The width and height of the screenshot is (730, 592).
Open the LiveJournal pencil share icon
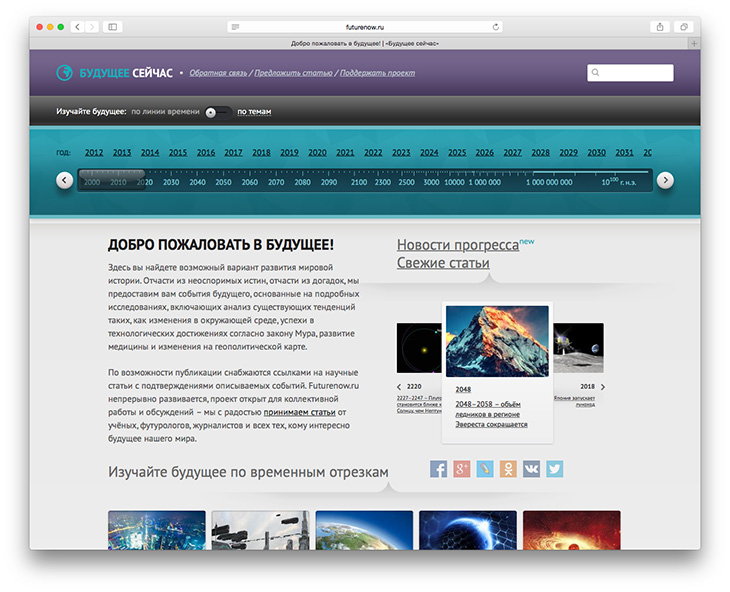tap(485, 468)
